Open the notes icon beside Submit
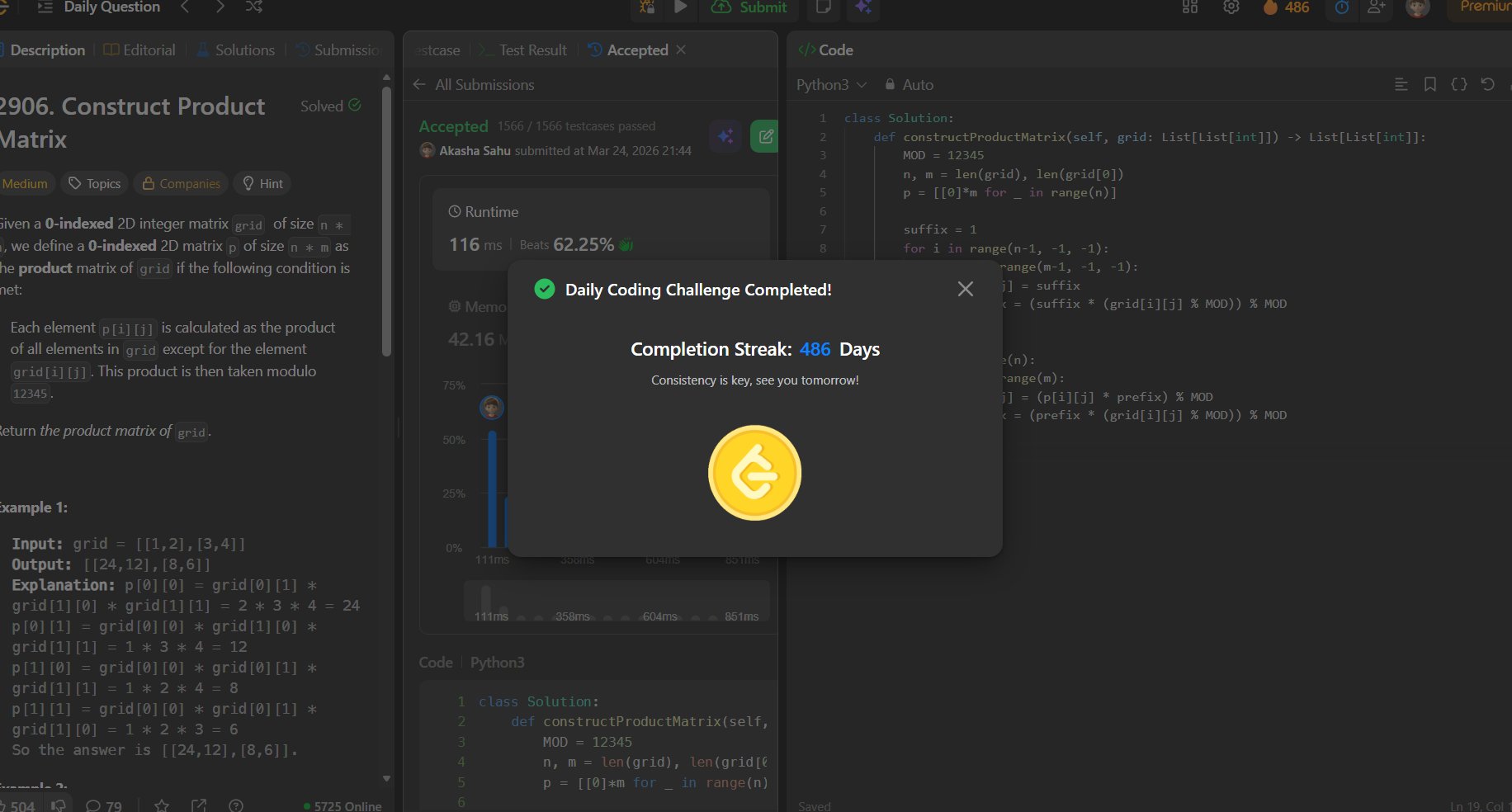The height and width of the screenshot is (812, 1512). point(823,7)
